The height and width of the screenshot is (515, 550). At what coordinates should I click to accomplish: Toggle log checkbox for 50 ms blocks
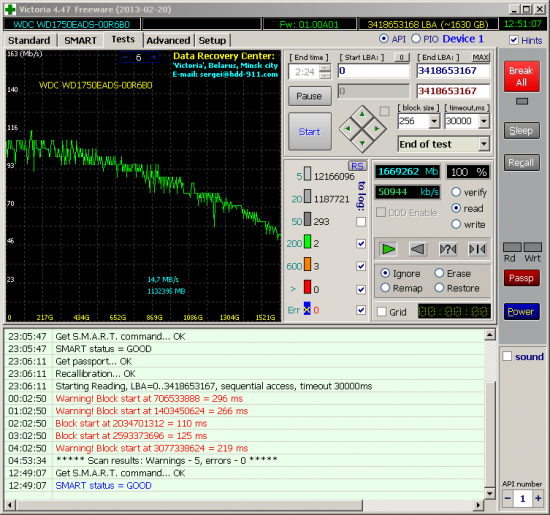pyautogui.click(x=361, y=222)
